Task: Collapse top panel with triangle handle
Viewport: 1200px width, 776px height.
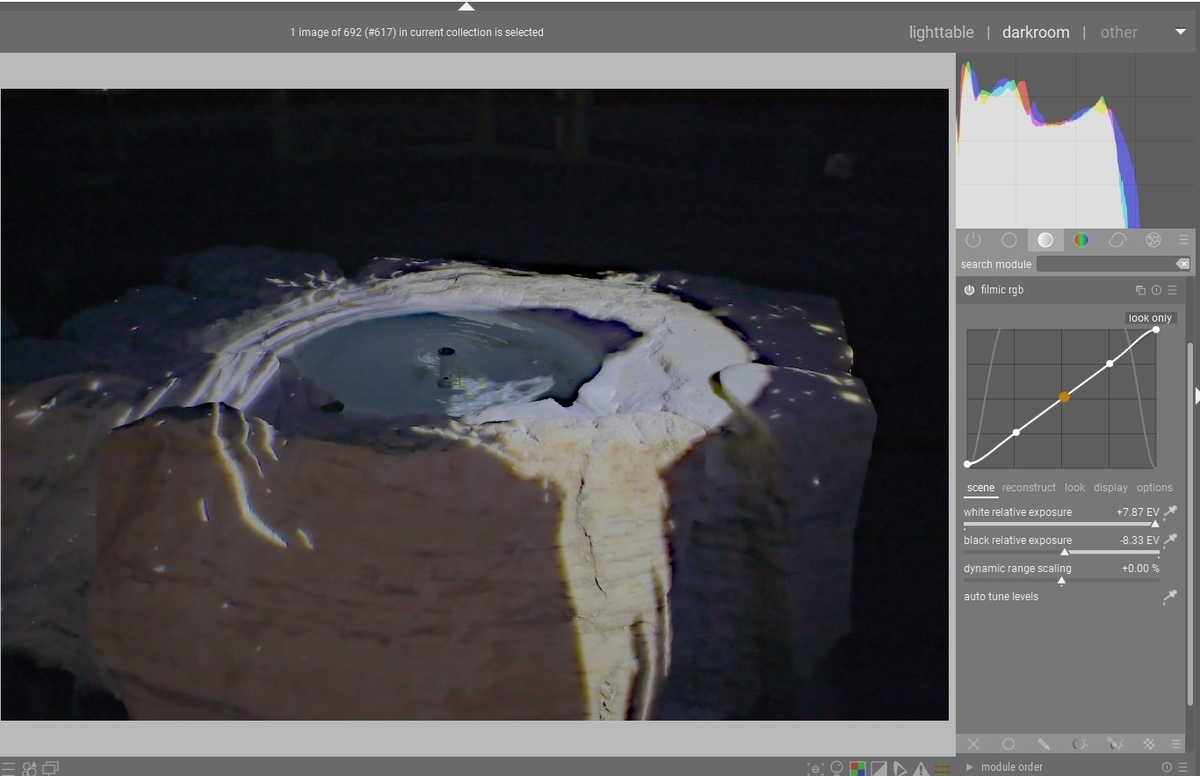Action: (467, 6)
